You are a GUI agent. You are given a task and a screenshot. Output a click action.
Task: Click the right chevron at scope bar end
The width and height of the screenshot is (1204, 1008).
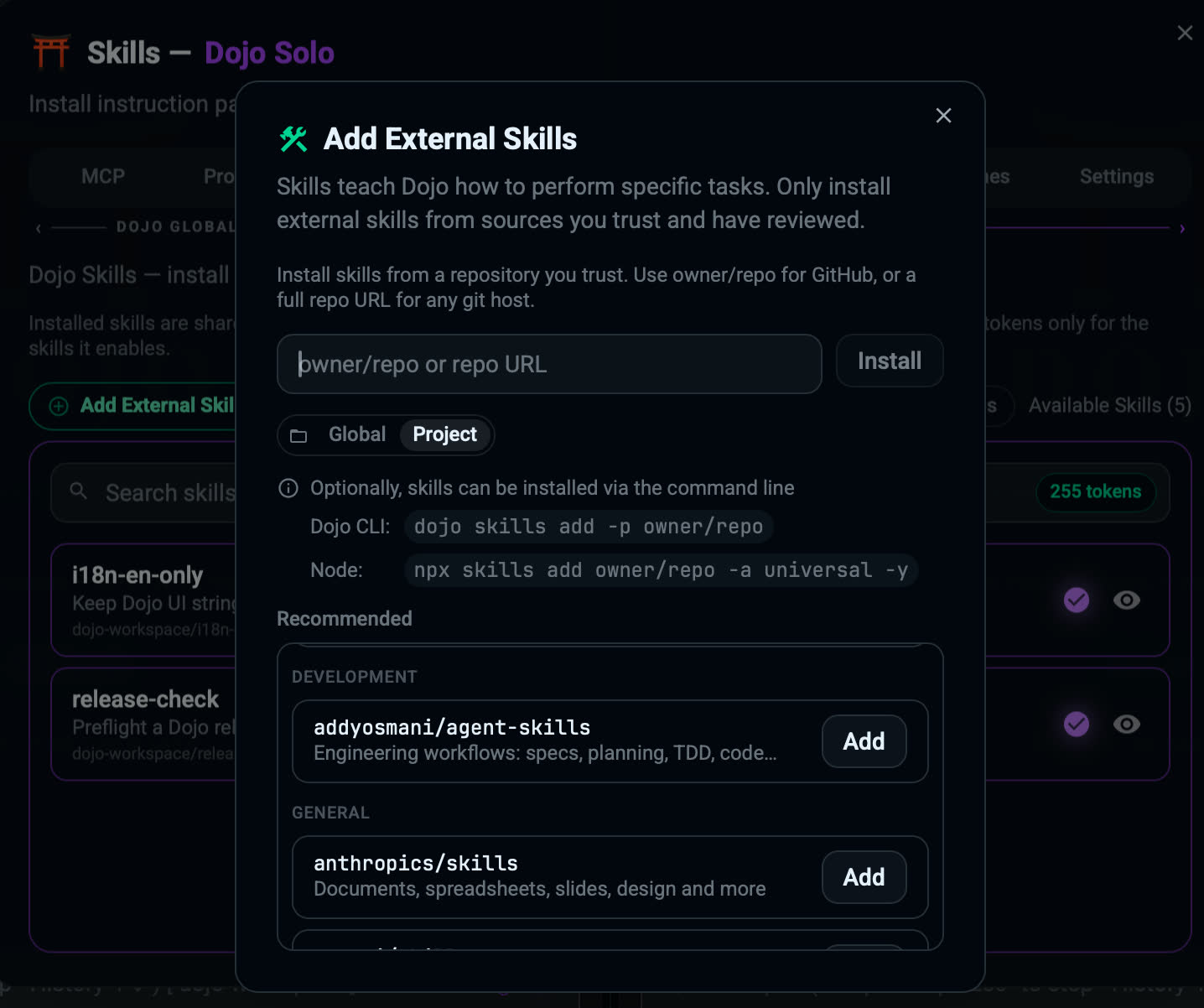[x=1182, y=228]
